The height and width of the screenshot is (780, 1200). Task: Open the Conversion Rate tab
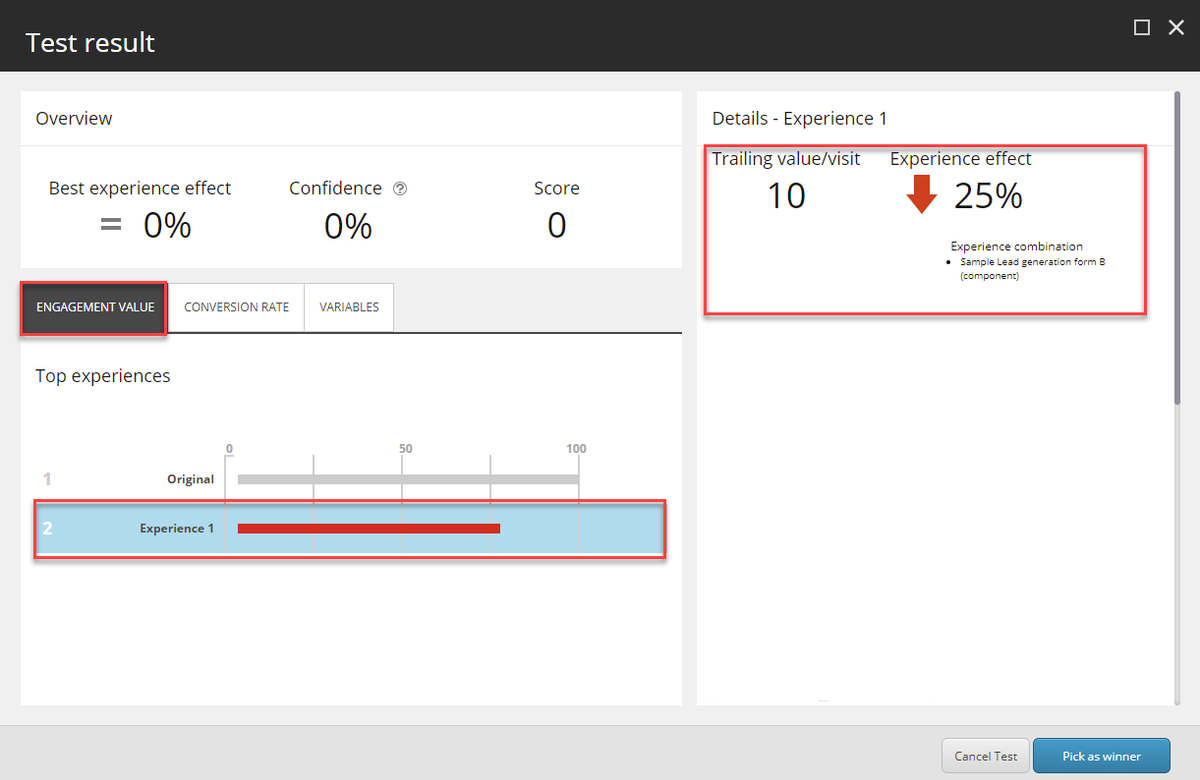pos(236,307)
